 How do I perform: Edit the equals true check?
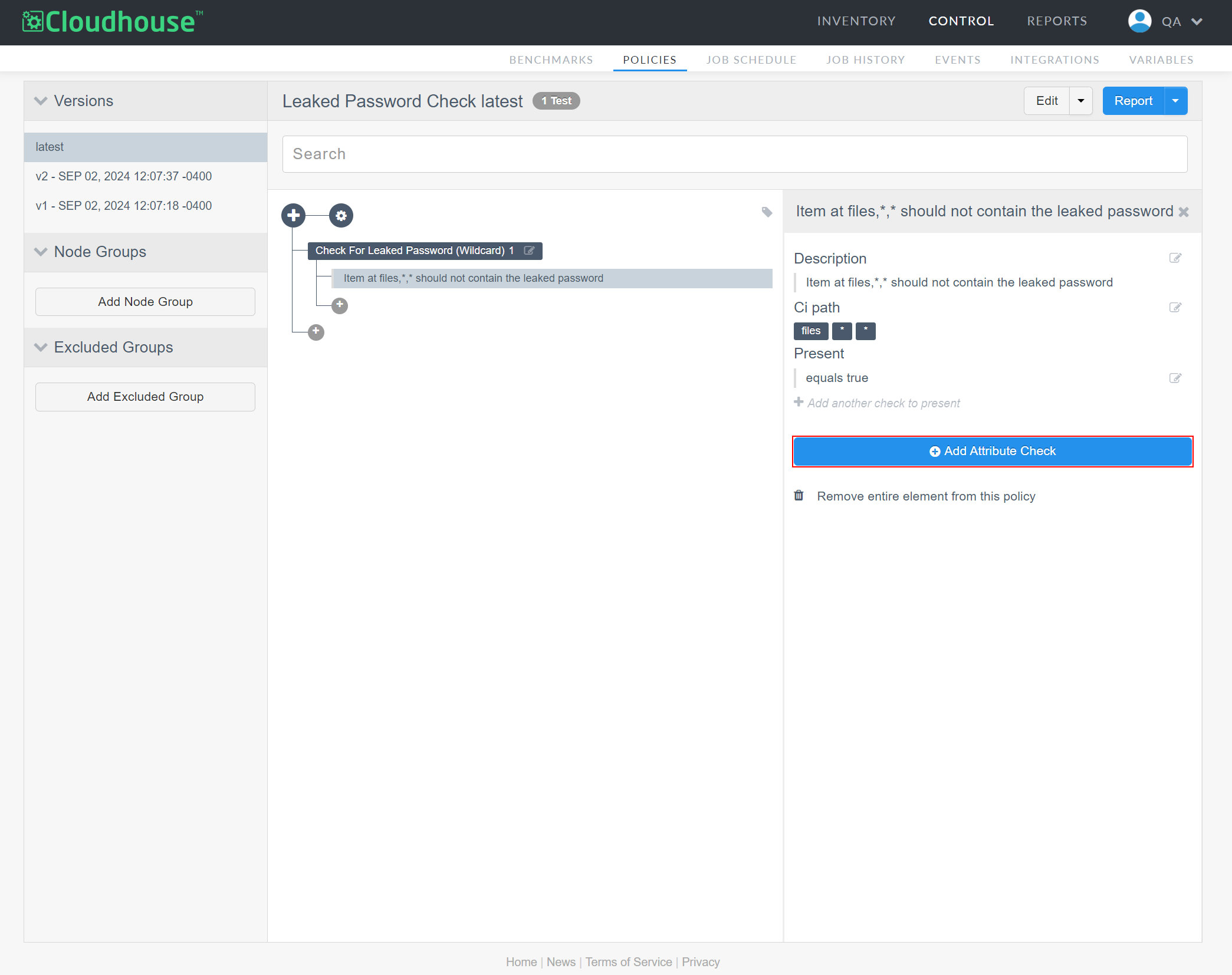[x=1175, y=378]
